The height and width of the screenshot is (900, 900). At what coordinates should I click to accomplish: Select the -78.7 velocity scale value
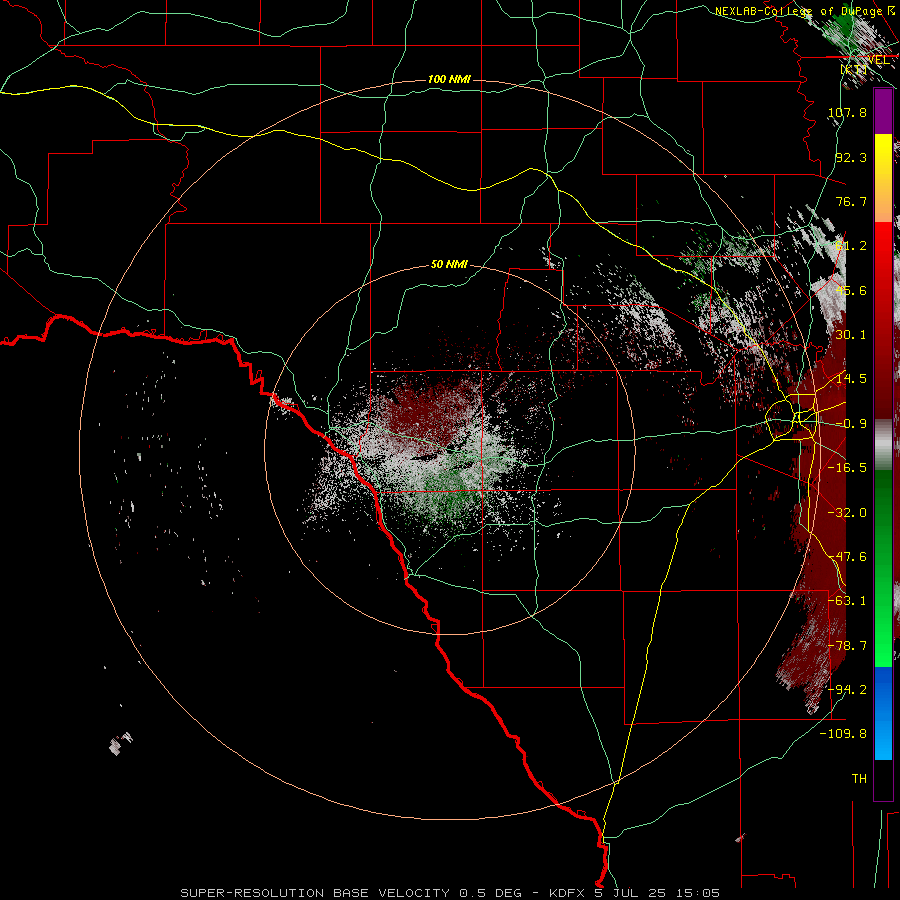pyautogui.click(x=847, y=646)
